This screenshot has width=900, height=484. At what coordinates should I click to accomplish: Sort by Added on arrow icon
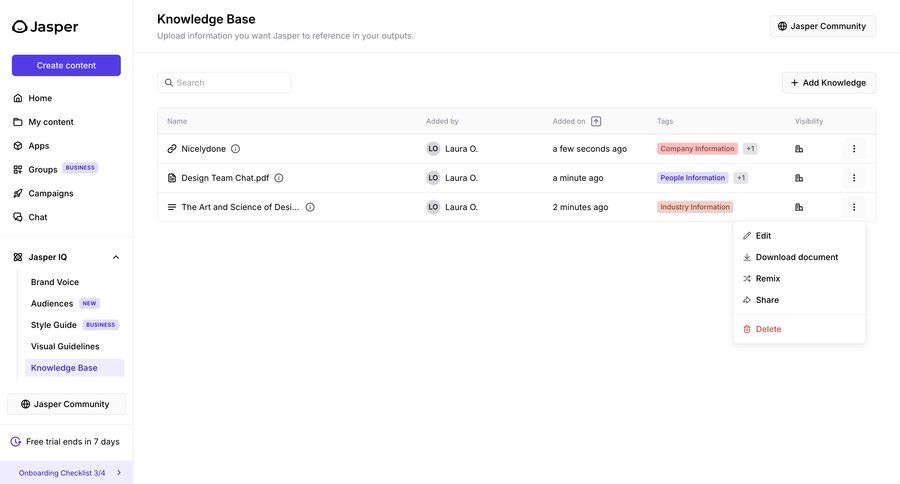point(596,121)
